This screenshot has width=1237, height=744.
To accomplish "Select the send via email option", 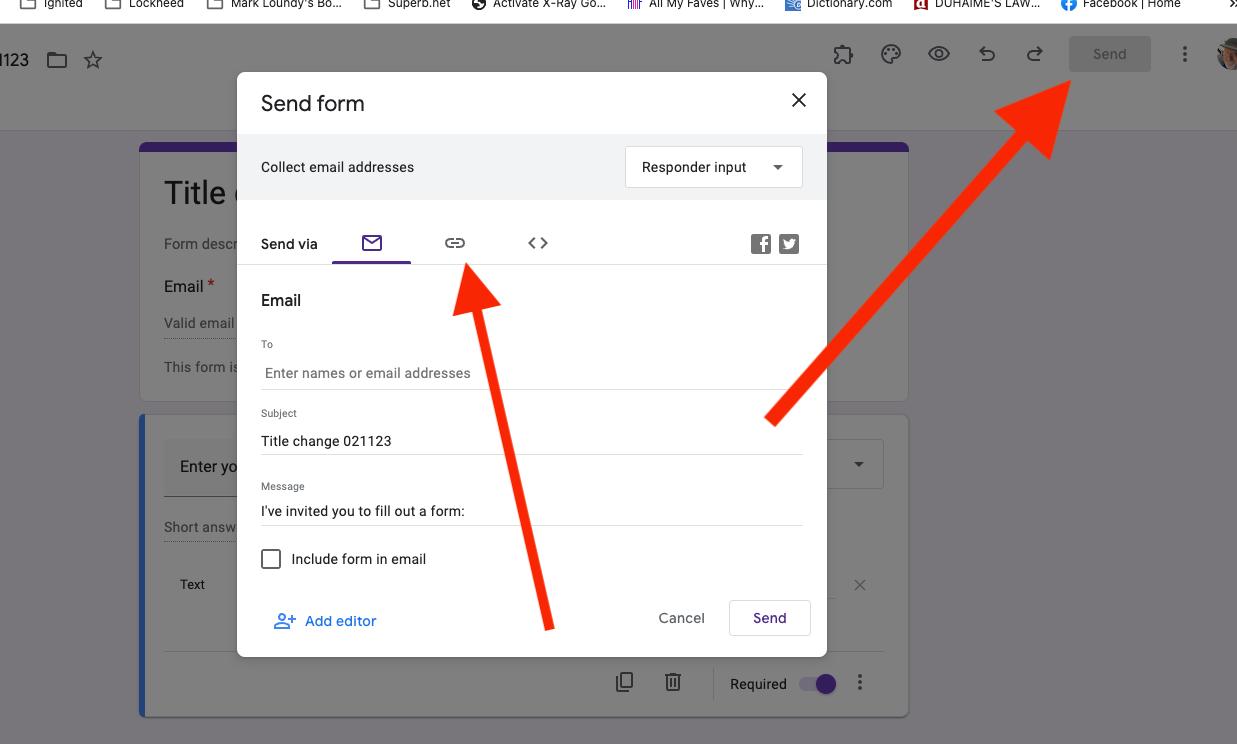I will pos(371,243).
